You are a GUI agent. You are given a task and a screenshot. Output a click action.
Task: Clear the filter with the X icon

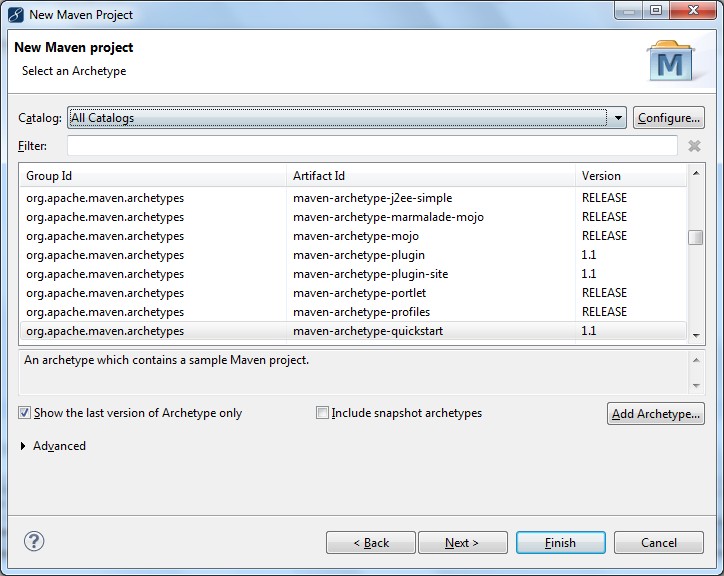coord(694,146)
